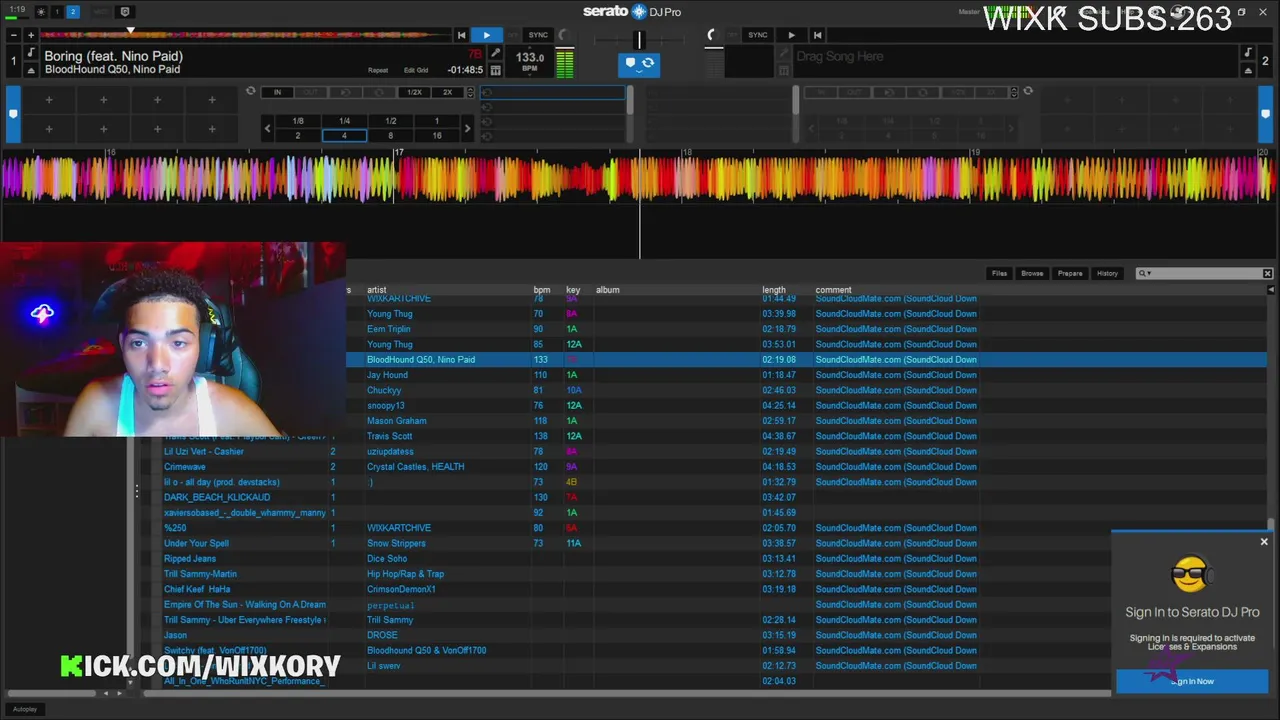
Task: Open deck 2 cue points tab on right
Action: click(1265, 115)
